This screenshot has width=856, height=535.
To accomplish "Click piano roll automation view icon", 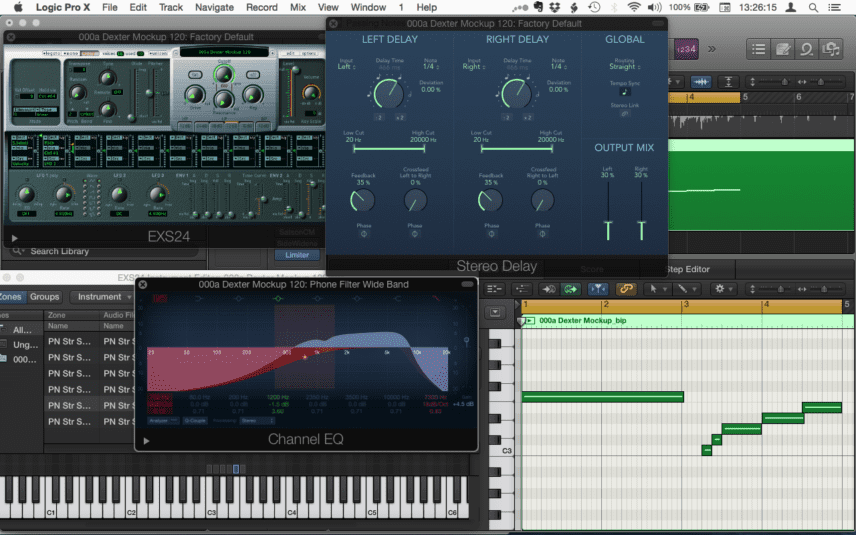I will [x=522, y=289].
